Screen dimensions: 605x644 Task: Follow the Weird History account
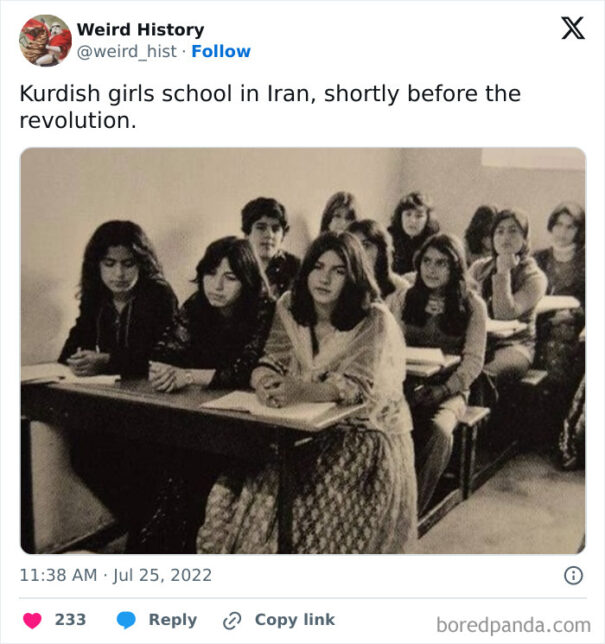click(221, 51)
